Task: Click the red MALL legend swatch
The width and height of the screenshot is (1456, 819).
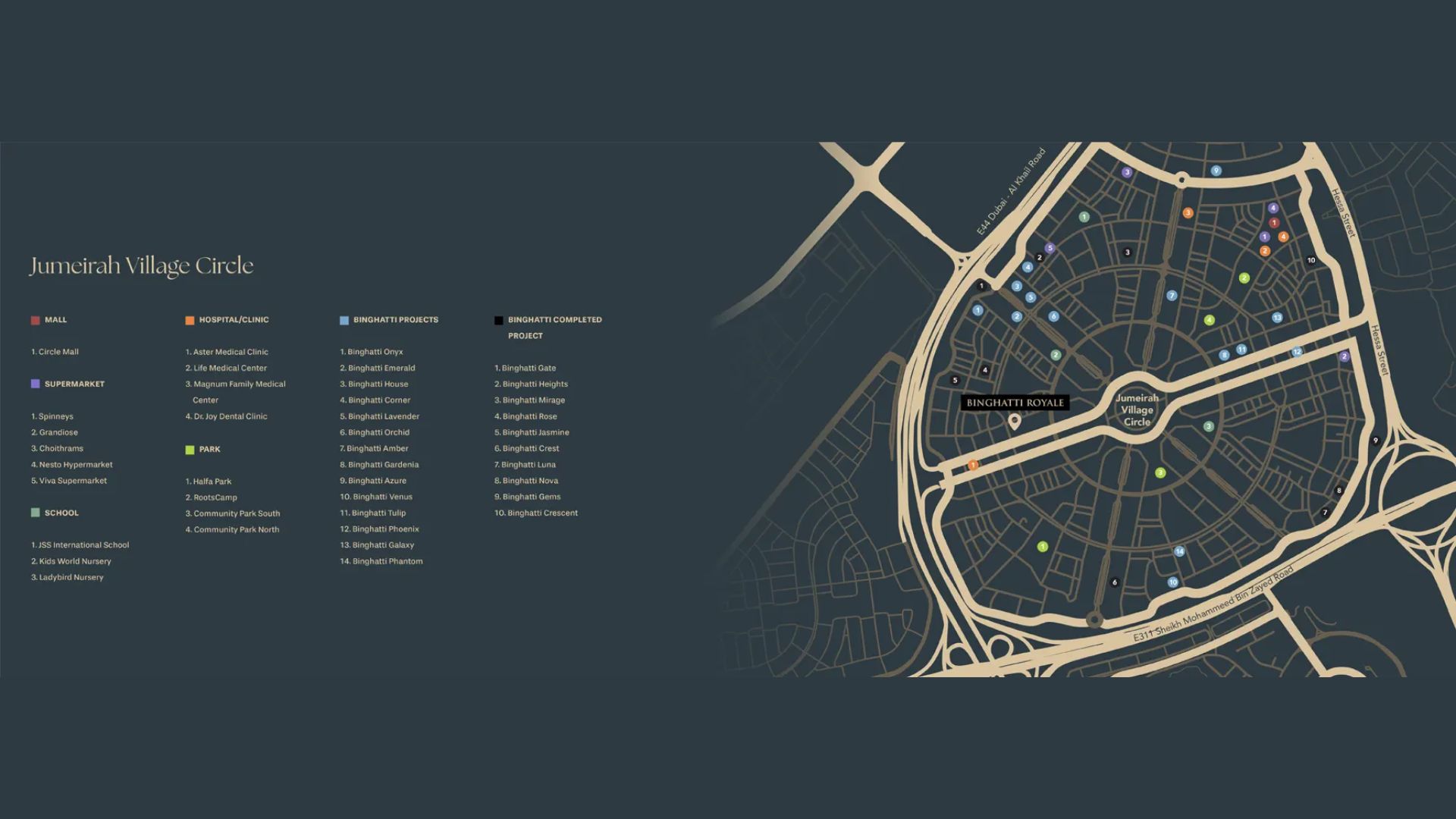Action: (x=35, y=320)
